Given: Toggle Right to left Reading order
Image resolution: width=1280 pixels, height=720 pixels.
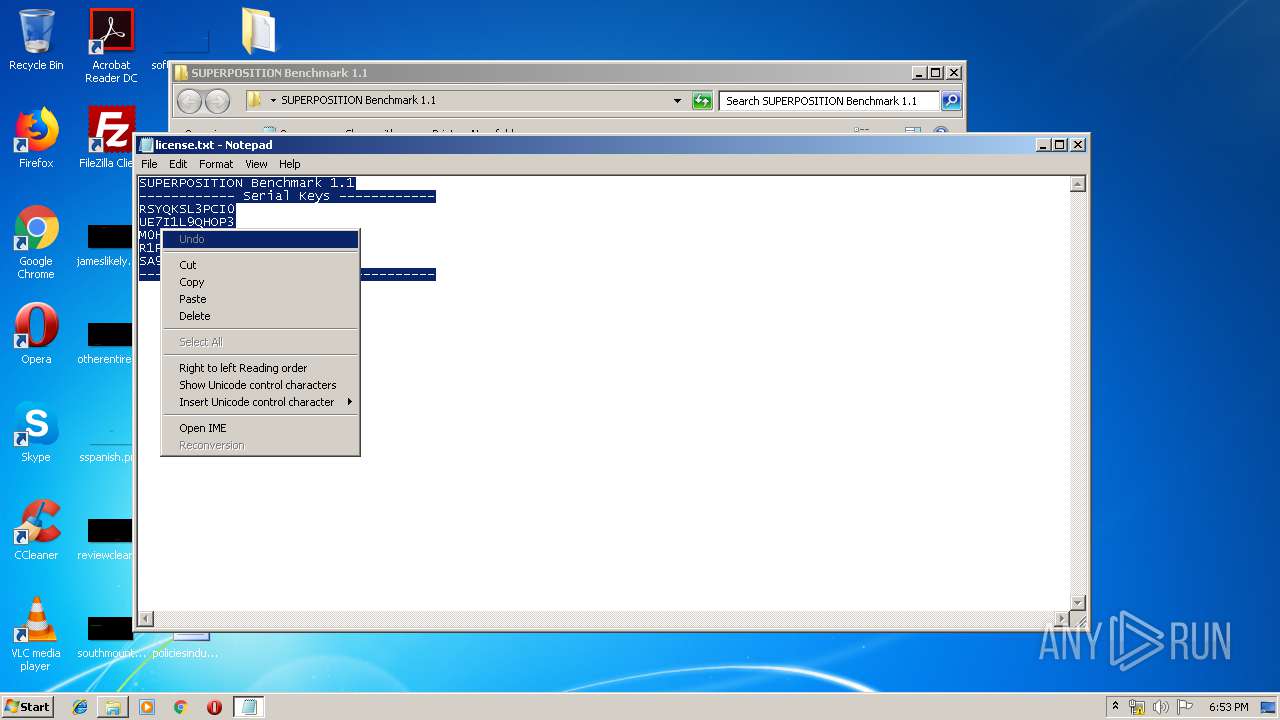Looking at the screenshot, I should pyautogui.click(x=260, y=368).
